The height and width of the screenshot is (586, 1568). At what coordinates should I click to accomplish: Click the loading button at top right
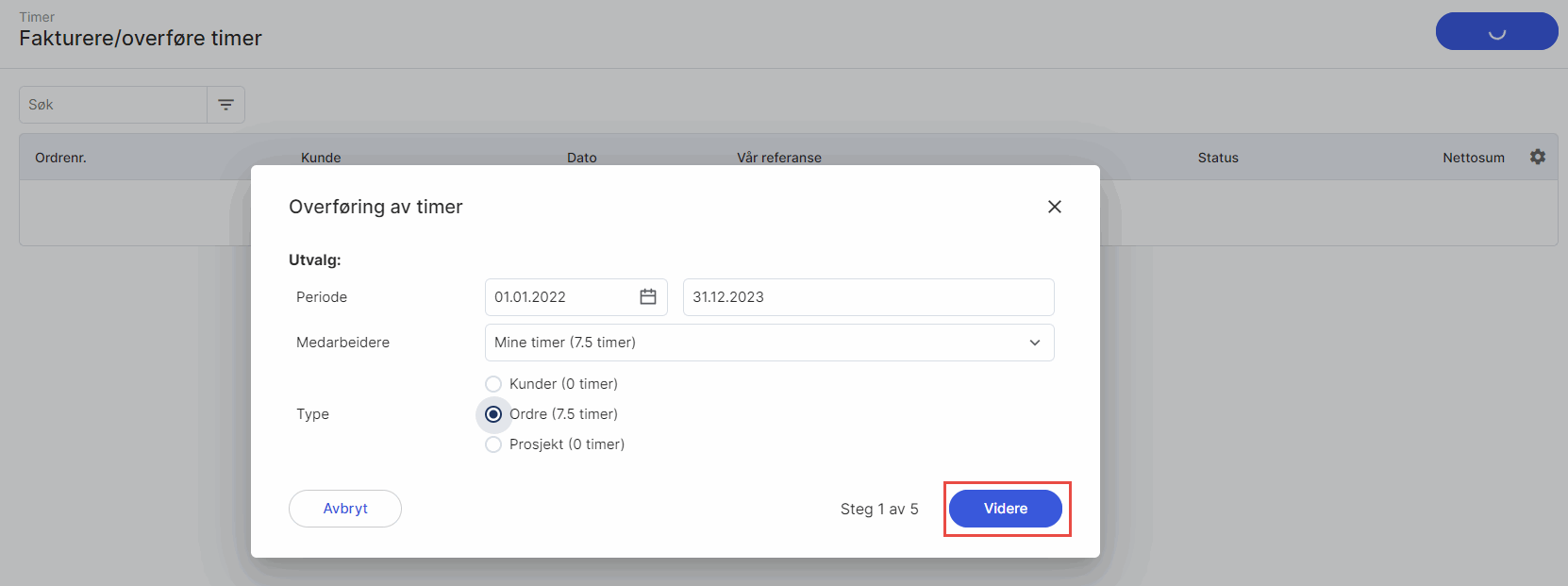[x=1496, y=31]
